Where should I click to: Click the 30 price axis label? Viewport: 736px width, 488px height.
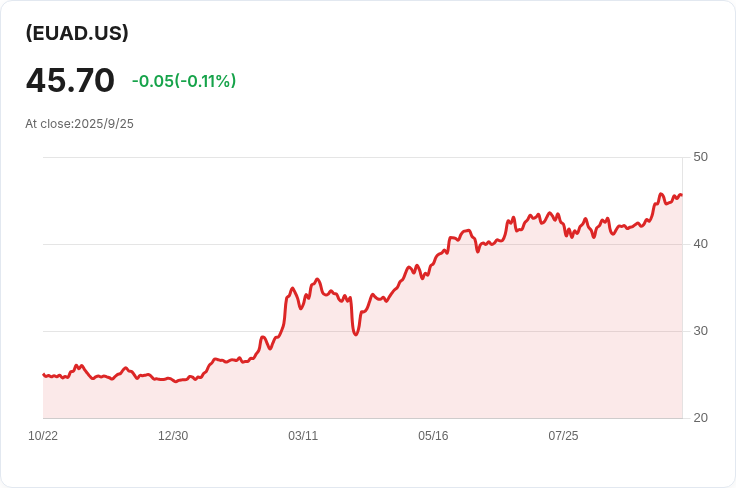click(x=700, y=331)
